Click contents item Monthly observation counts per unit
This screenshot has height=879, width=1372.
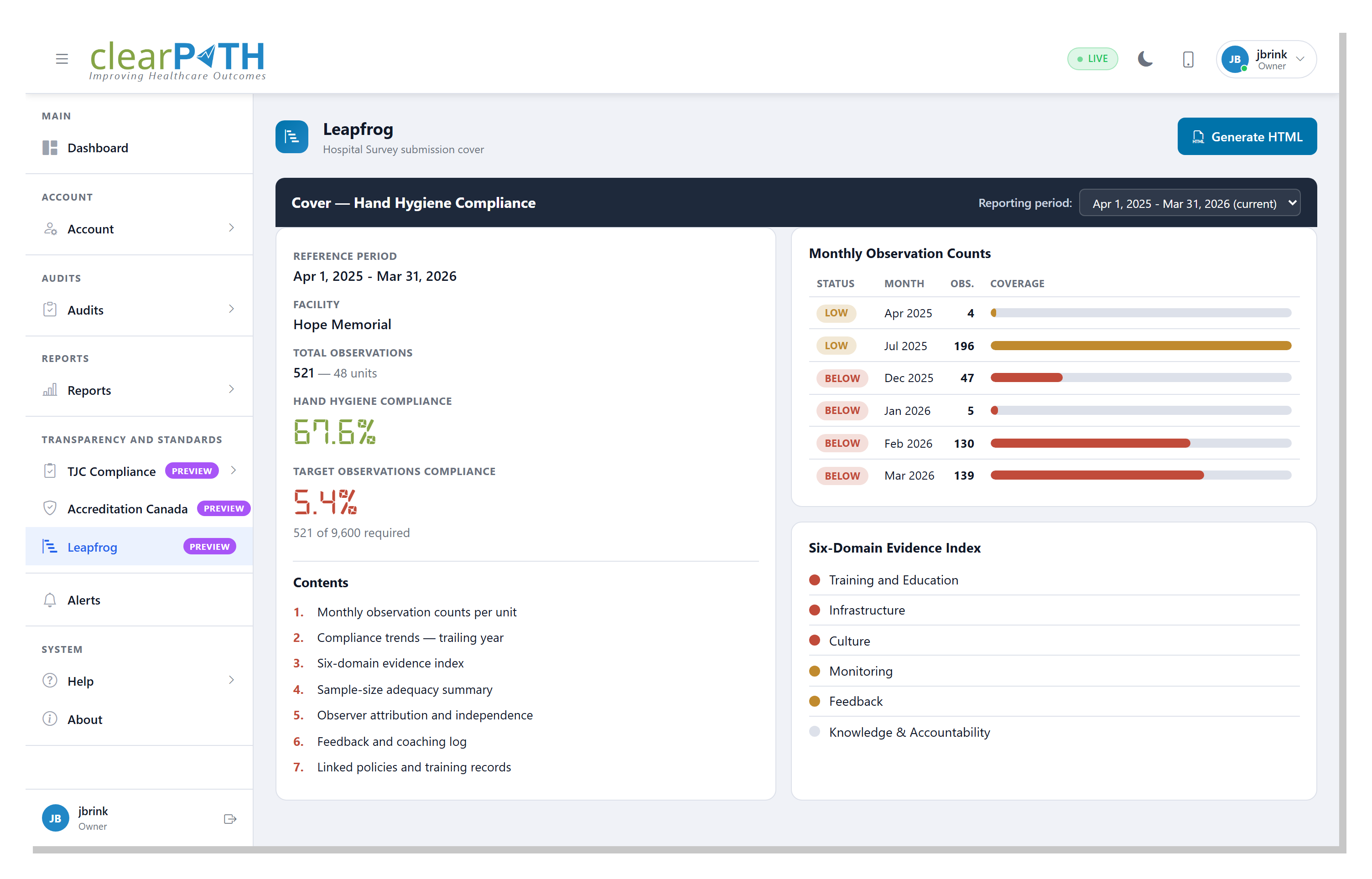pyautogui.click(x=417, y=612)
